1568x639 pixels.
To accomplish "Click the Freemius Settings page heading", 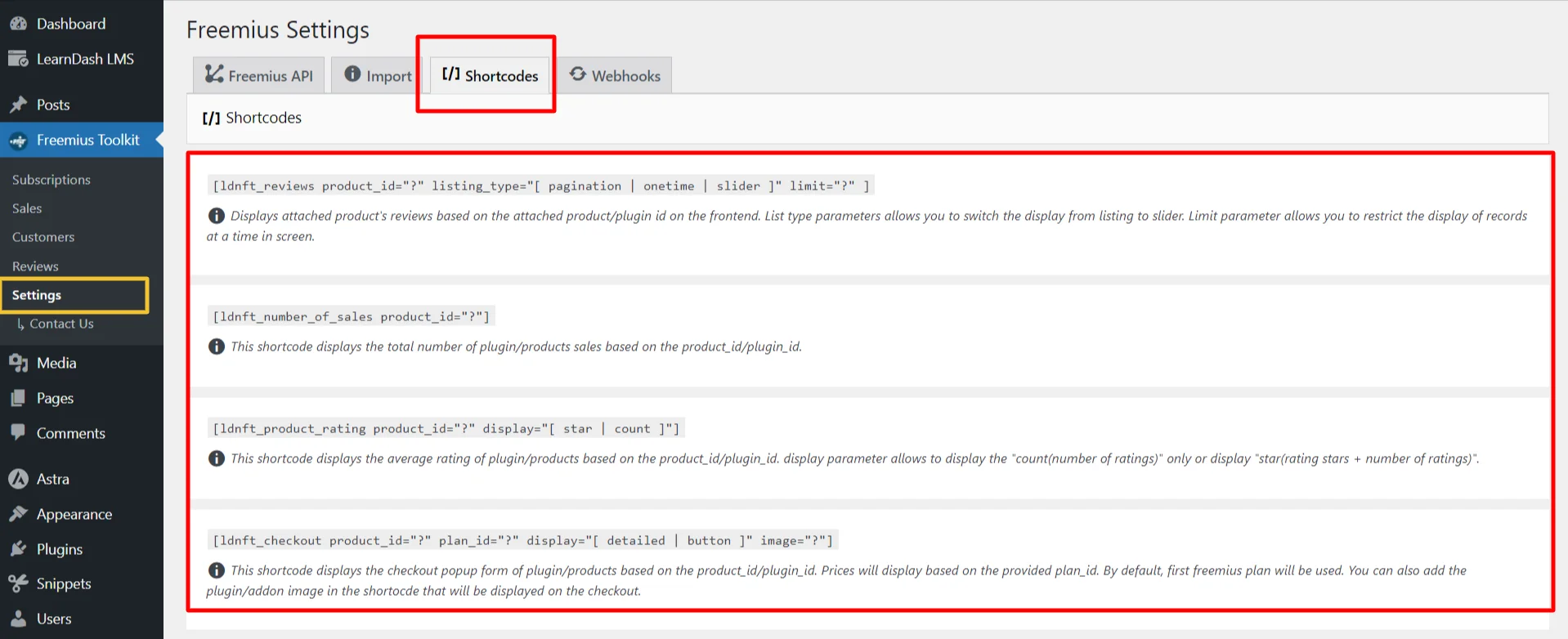I will [278, 30].
